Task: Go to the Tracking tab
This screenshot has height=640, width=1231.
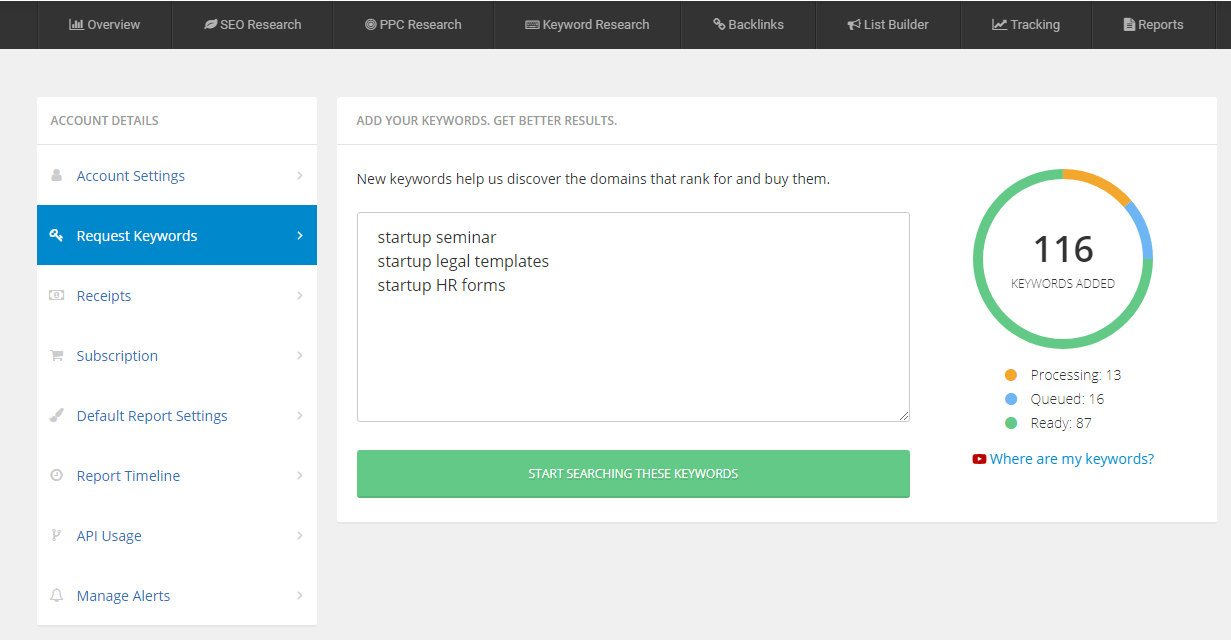Action: tap(1026, 24)
